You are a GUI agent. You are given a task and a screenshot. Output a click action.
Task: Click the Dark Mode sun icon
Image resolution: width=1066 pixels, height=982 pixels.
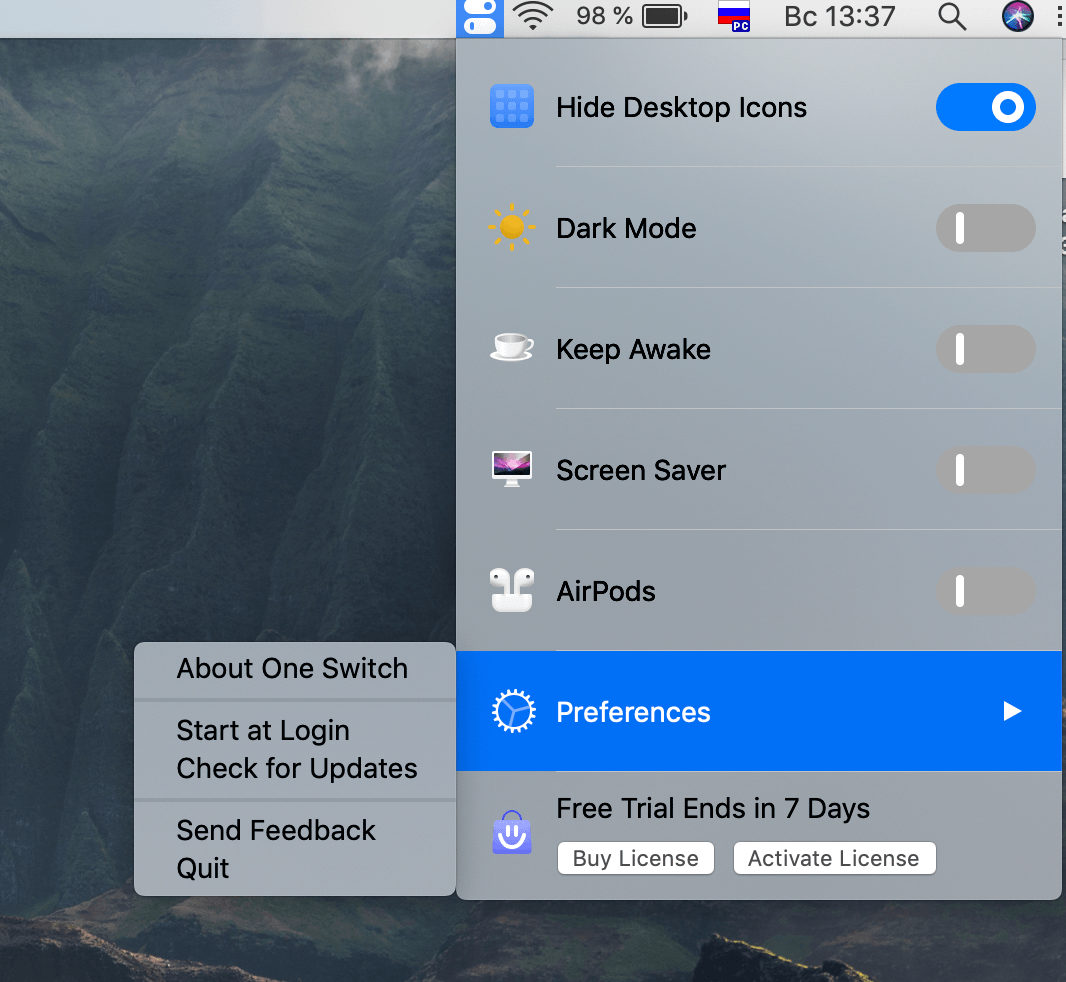pyautogui.click(x=512, y=227)
